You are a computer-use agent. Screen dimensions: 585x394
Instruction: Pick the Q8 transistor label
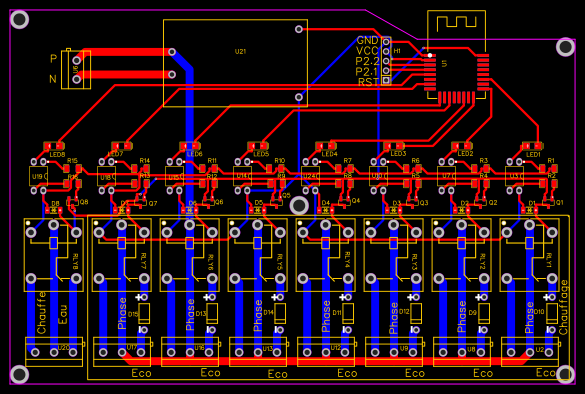[x=84, y=202]
